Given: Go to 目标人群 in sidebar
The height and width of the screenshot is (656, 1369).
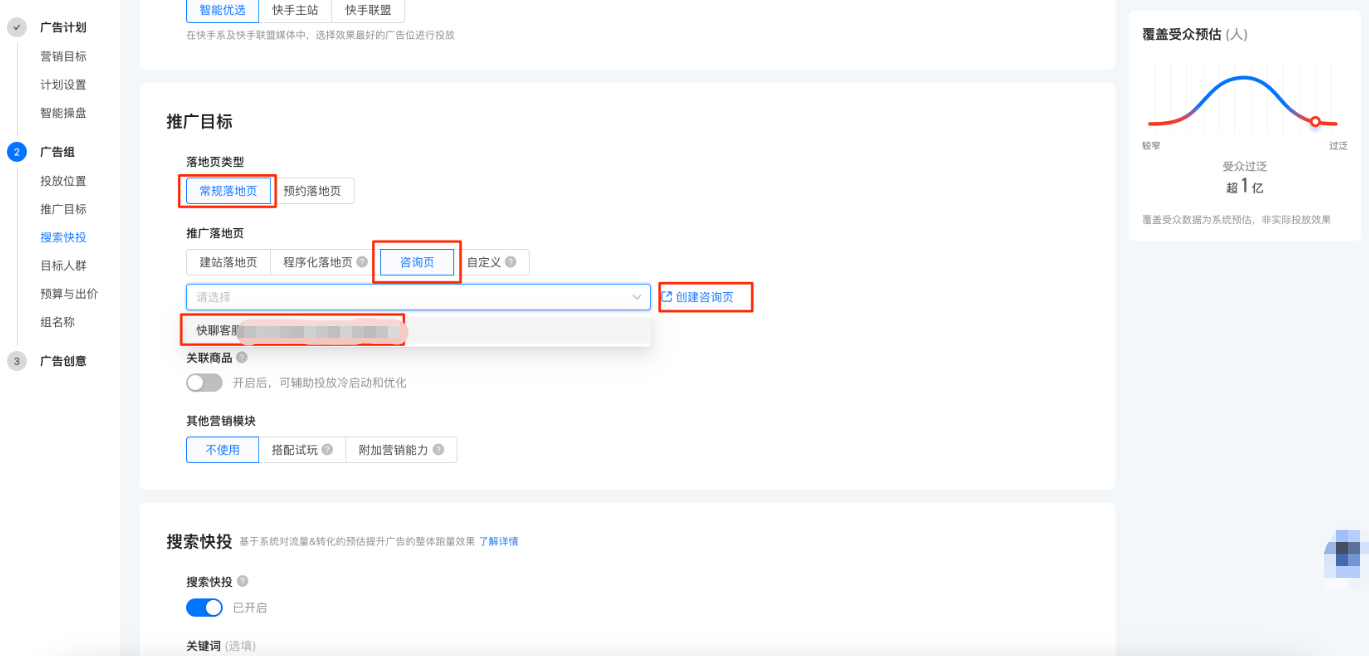Looking at the screenshot, I should pyautogui.click(x=63, y=266).
